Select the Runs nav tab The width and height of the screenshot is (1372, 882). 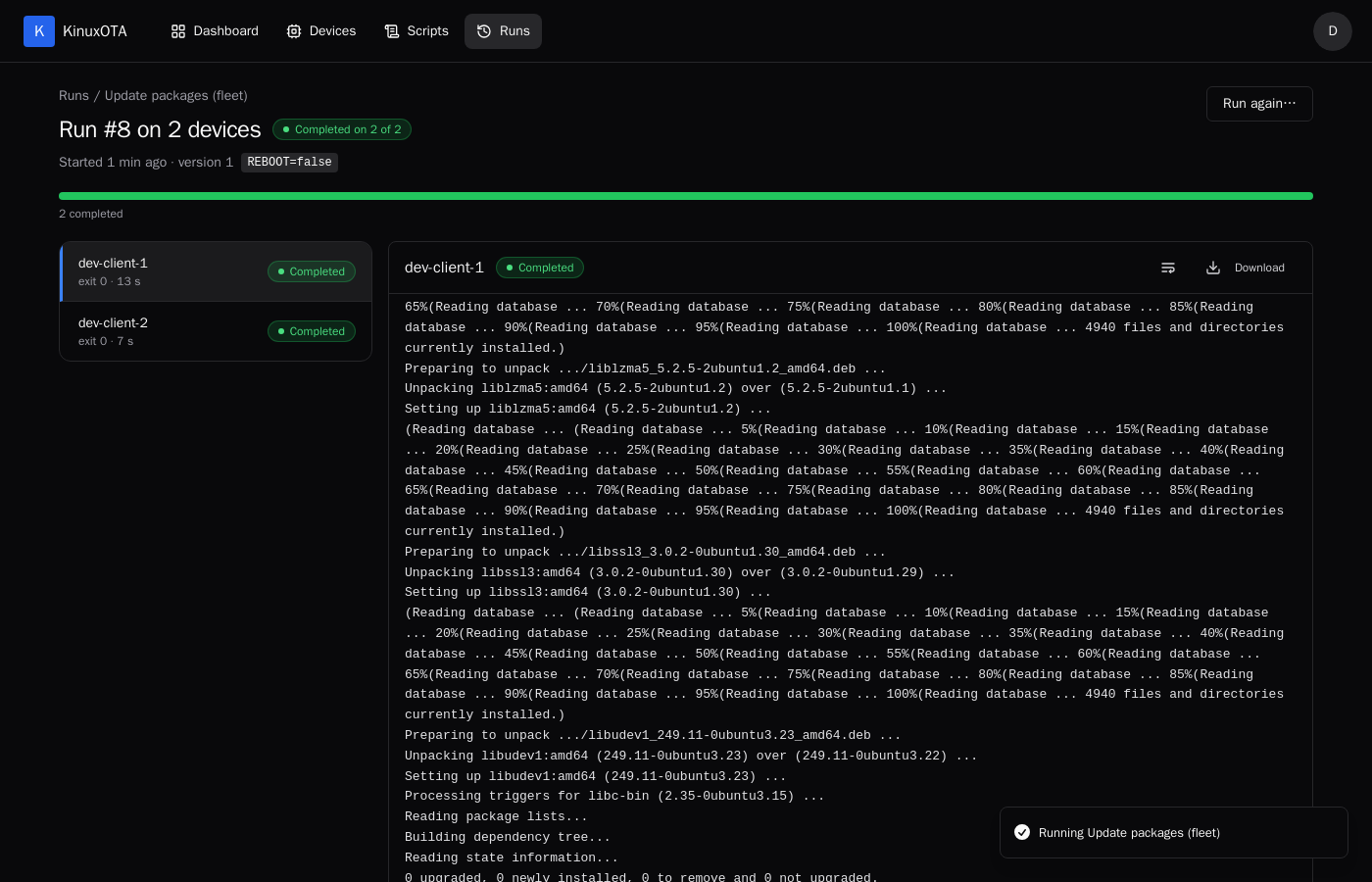coord(503,31)
